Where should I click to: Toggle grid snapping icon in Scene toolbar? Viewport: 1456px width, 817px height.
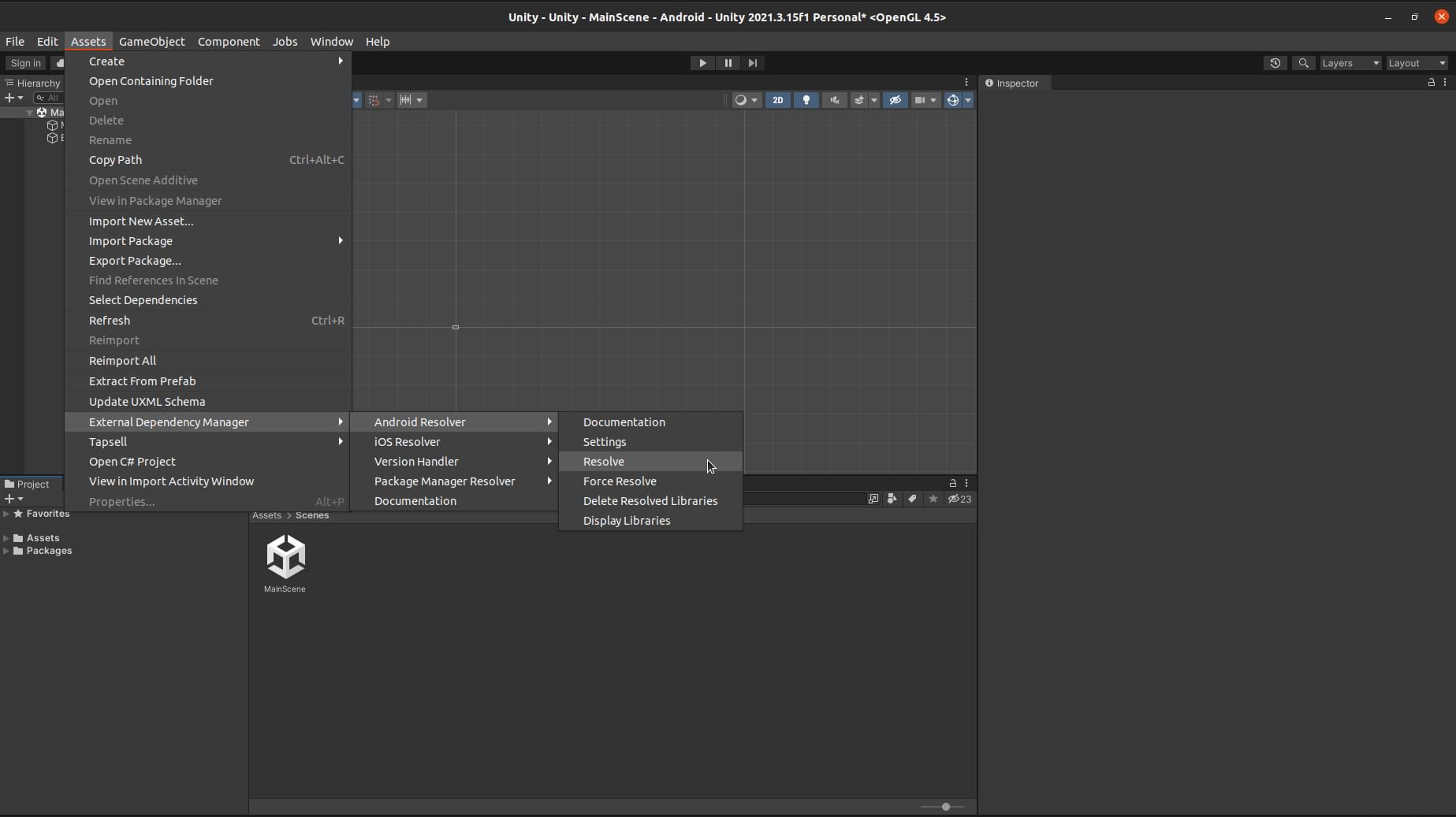click(374, 100)
